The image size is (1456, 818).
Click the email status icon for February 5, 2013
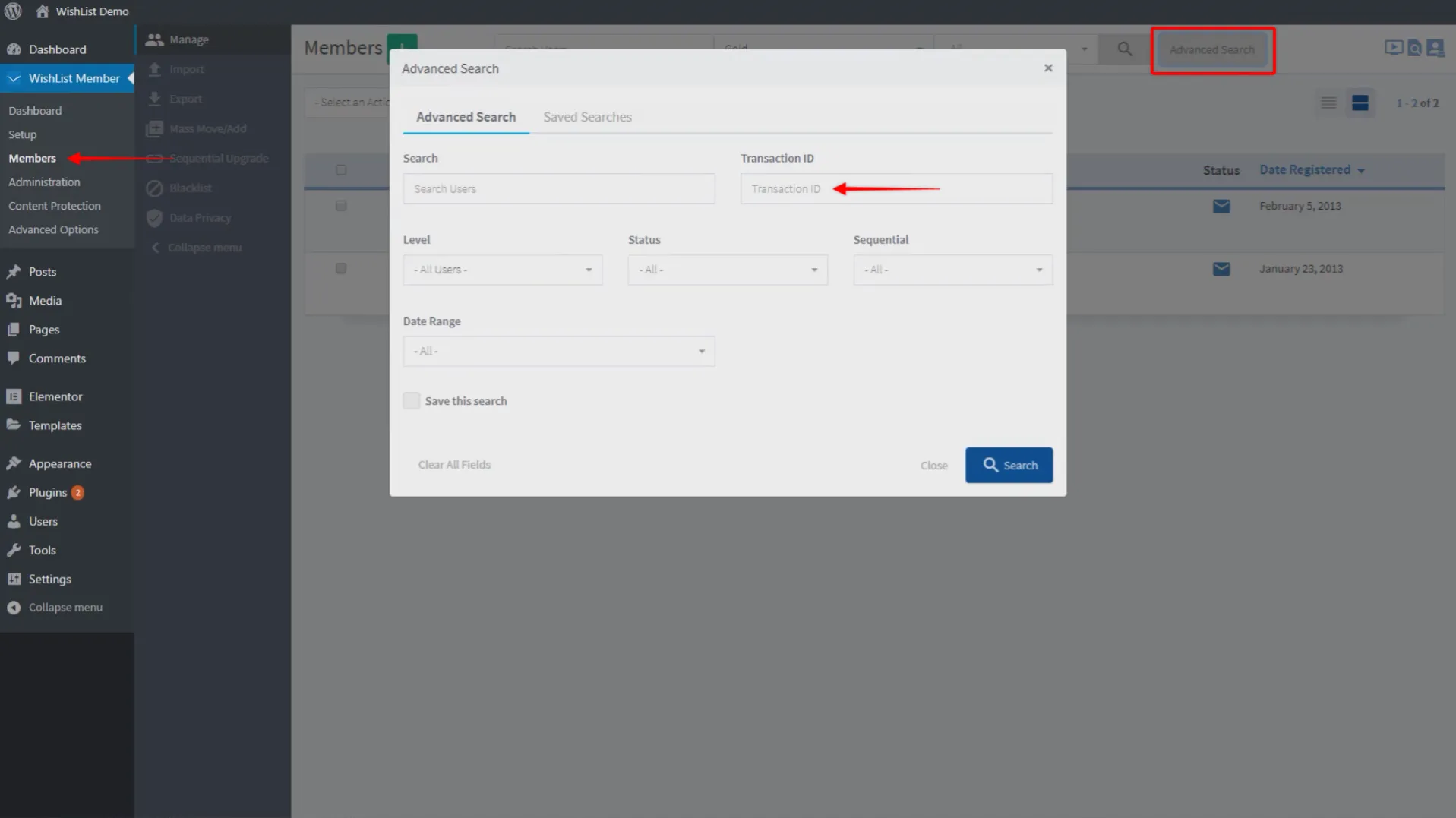(1221, 206)
